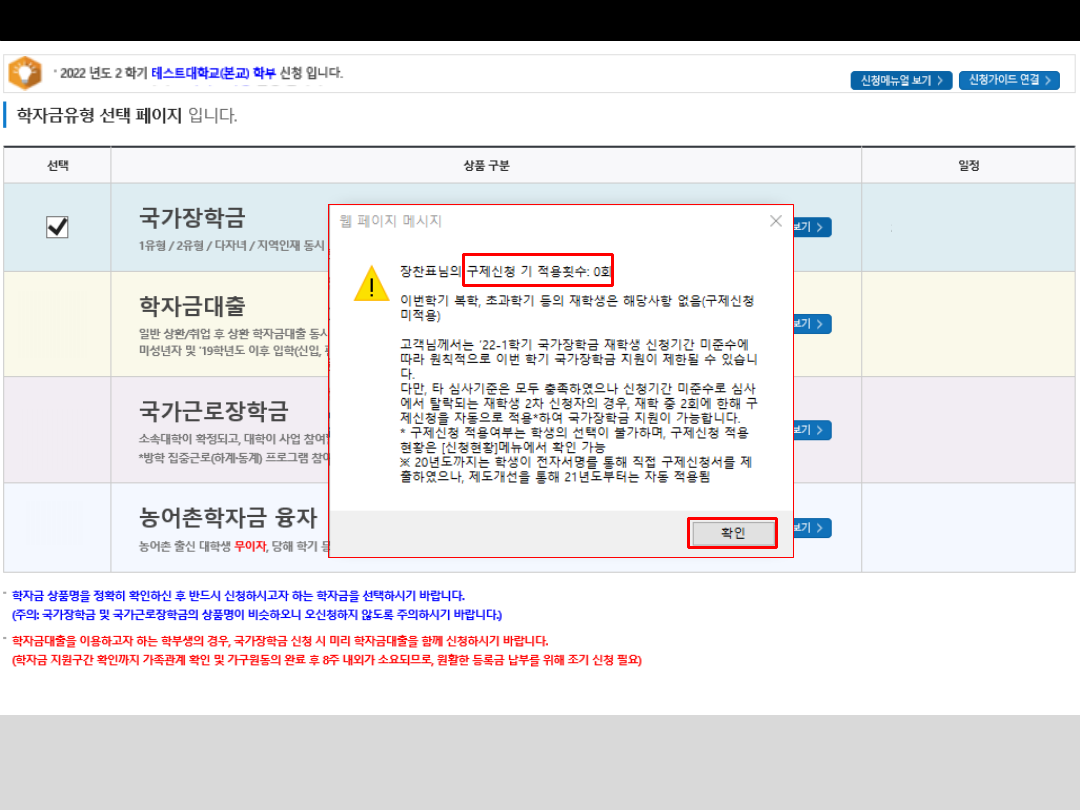Viewport: 1080px width, 810px height.
Task: Click the 확인 button in the dialog
Action: [732, 533]
